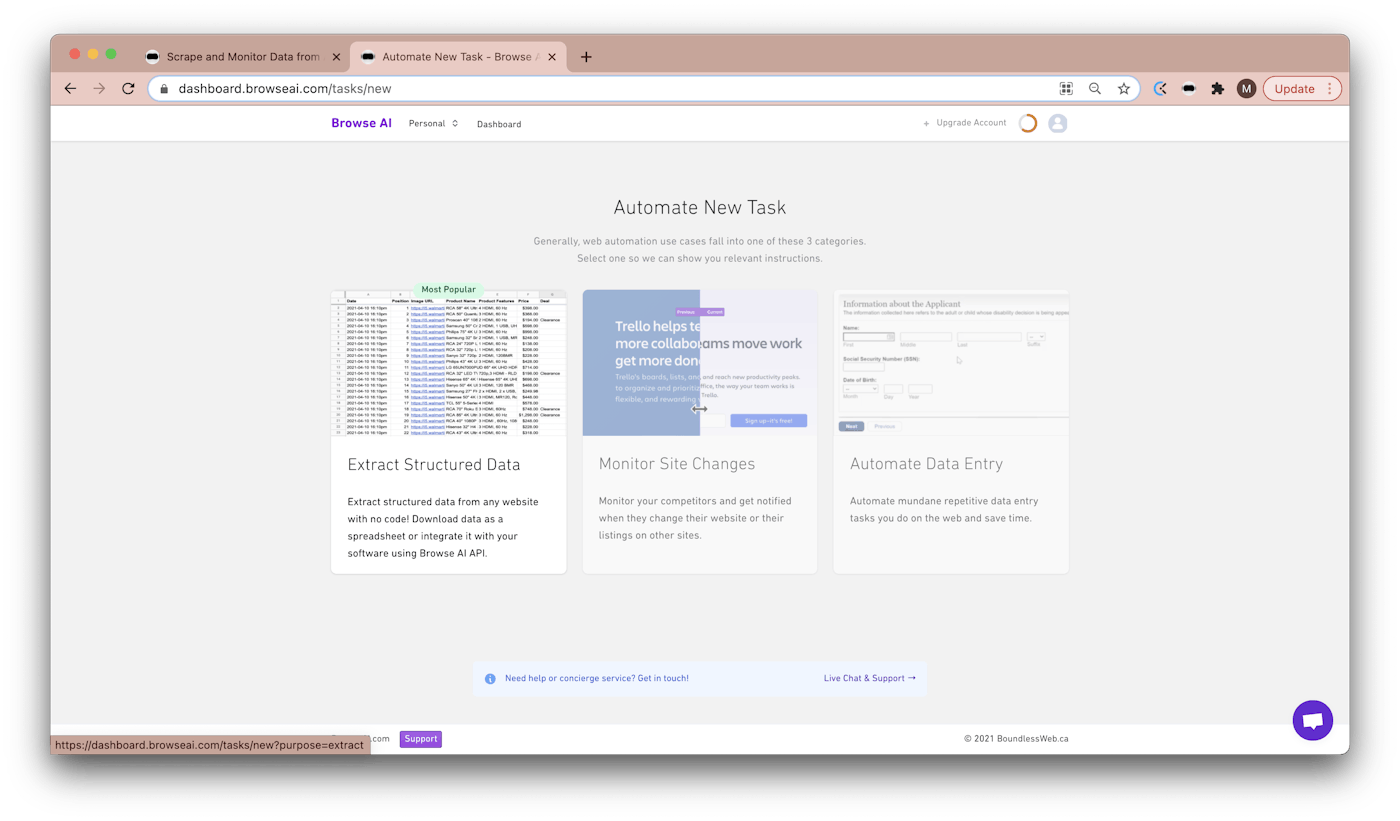
Task: Open the Chrome three-dot menu
Action: click(x=1330, y=88)
